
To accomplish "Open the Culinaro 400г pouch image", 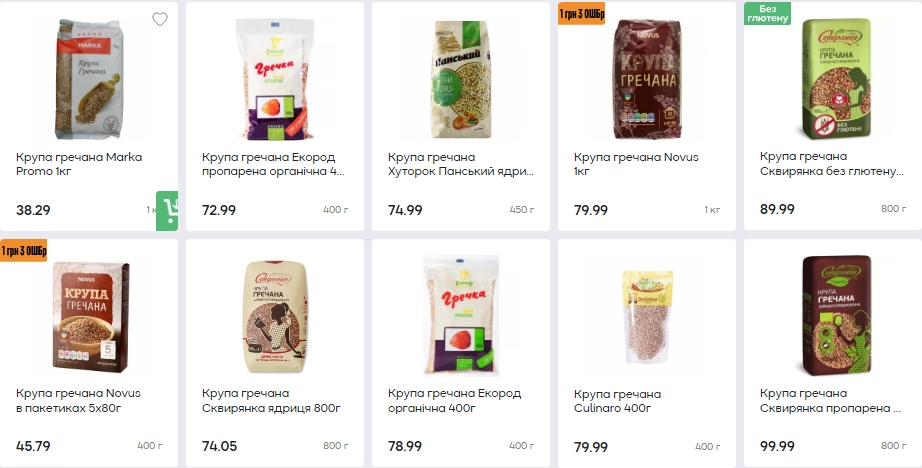I will [647, 316].
